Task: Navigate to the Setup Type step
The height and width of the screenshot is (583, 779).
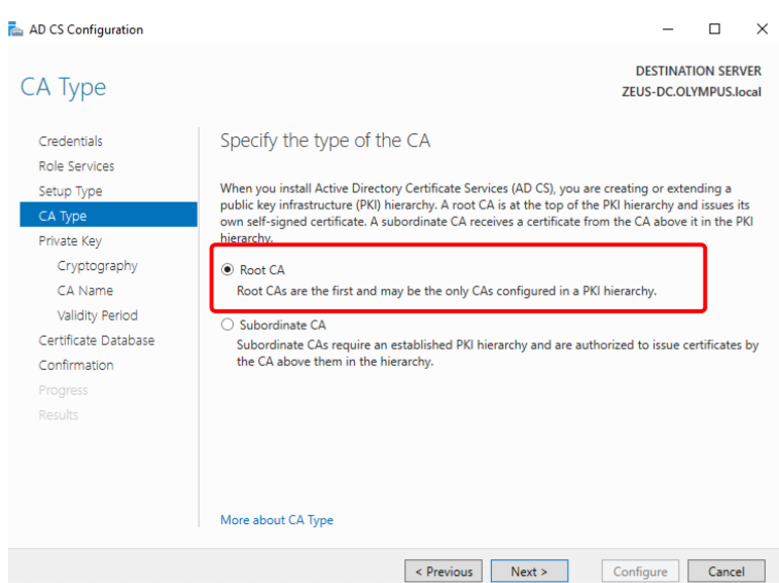Action: coord(70,191)
